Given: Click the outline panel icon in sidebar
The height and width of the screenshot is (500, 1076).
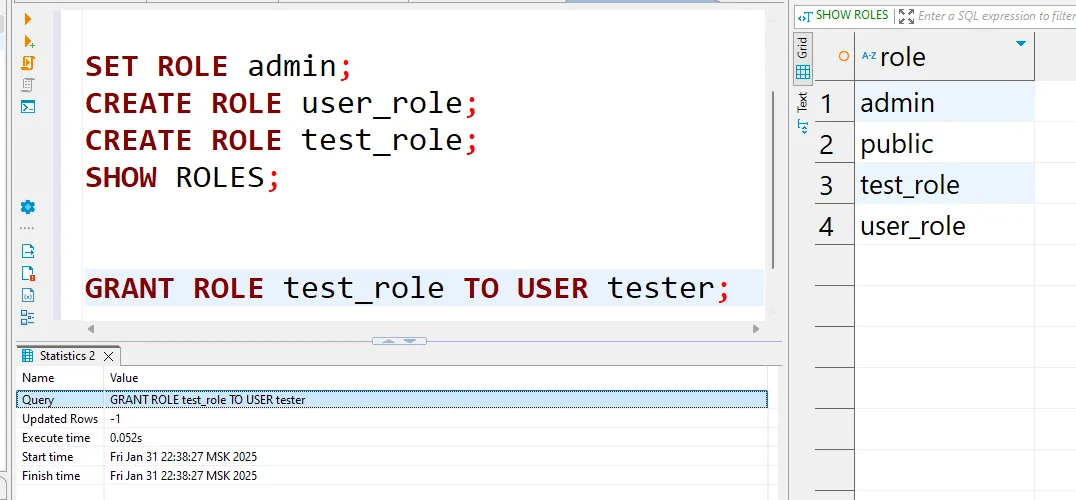Looking at the screenshot, I should click(28, 317).
